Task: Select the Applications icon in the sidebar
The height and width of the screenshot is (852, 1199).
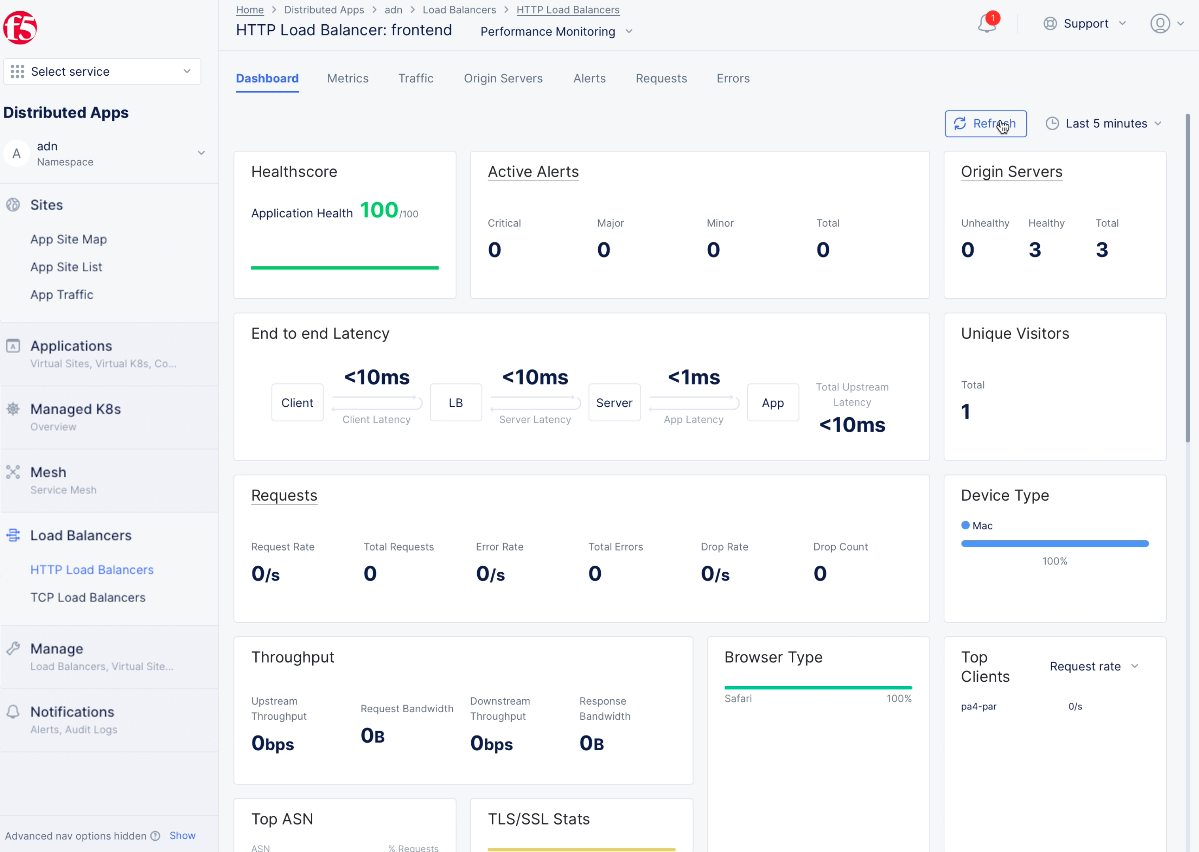Action: 11,345
